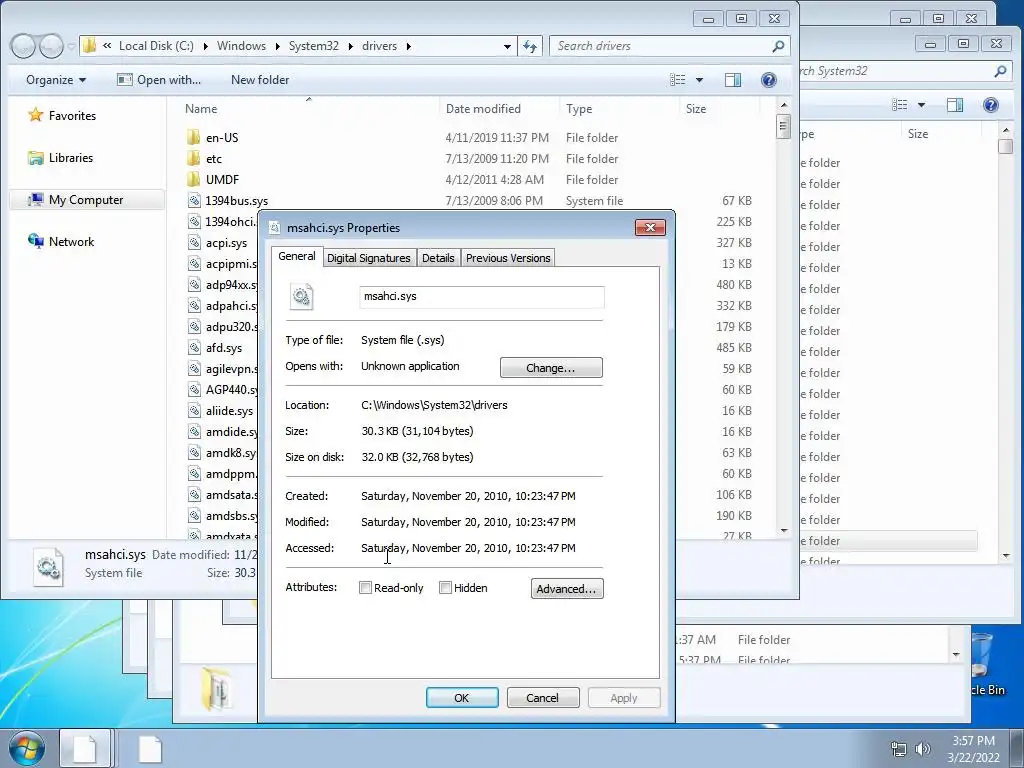The width and height of the screenshot is (1024, 768).
Task: Sort by the Name column header
Action: point(201,108)
